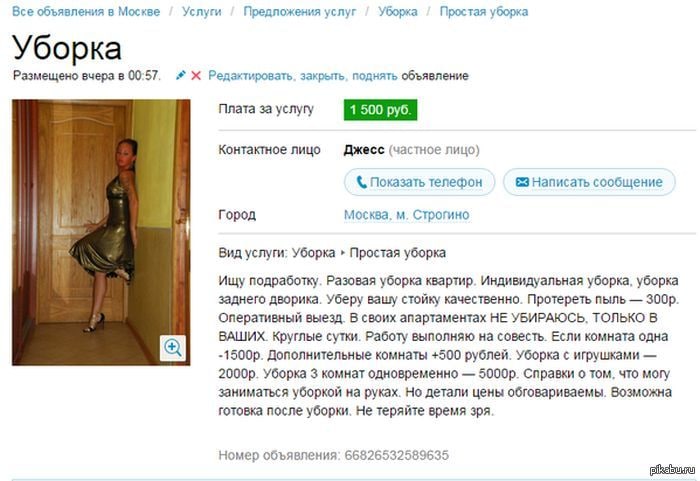Image resolution: width=700 pixels, height=481 pixels.
Task: Click the red X close-ad icon
Action: pos(196,75)
